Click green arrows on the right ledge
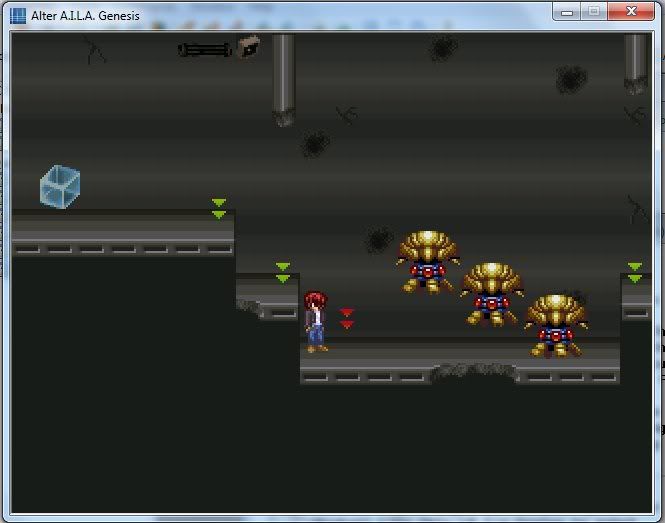Image resolution: width=665 pixels, height=523 pixels. tap(634, 272)
